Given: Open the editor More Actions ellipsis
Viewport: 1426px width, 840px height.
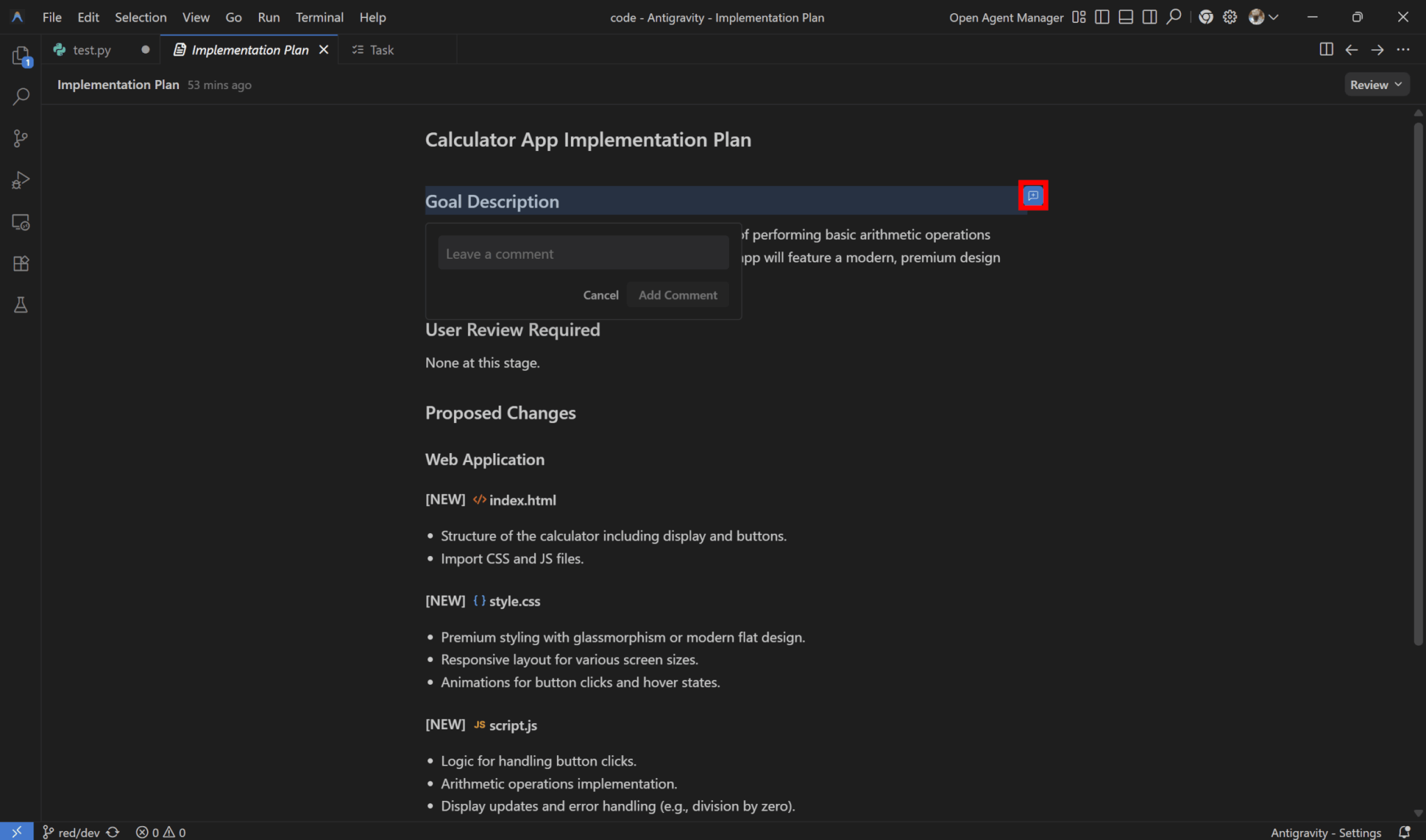Looking at the screenshot, I should pos(1403,49).
